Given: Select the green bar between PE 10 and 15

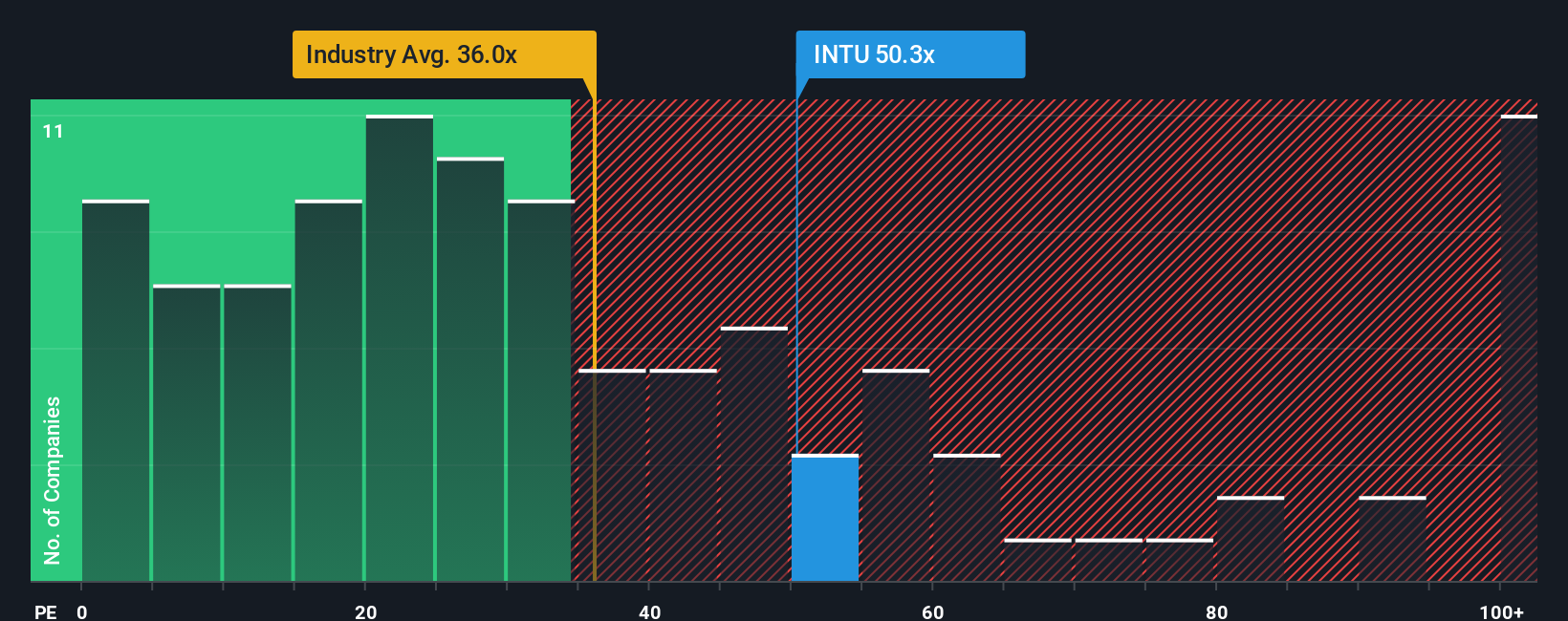Looking at the screenshot, I should click(257, 433).
